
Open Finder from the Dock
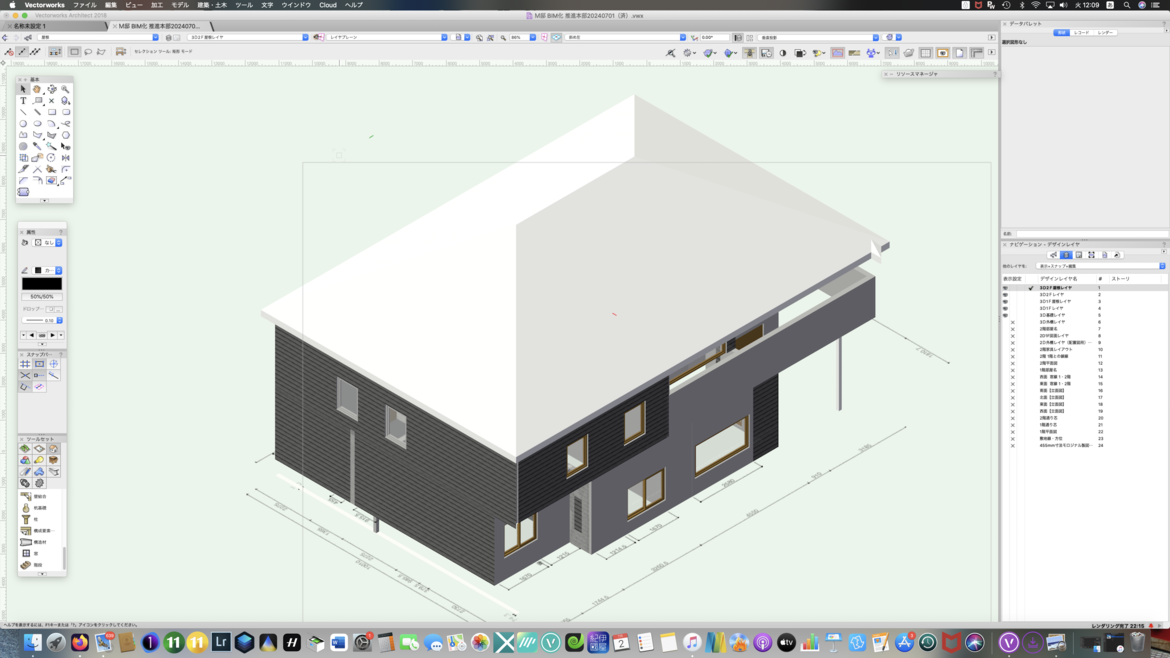click(33, 643)
